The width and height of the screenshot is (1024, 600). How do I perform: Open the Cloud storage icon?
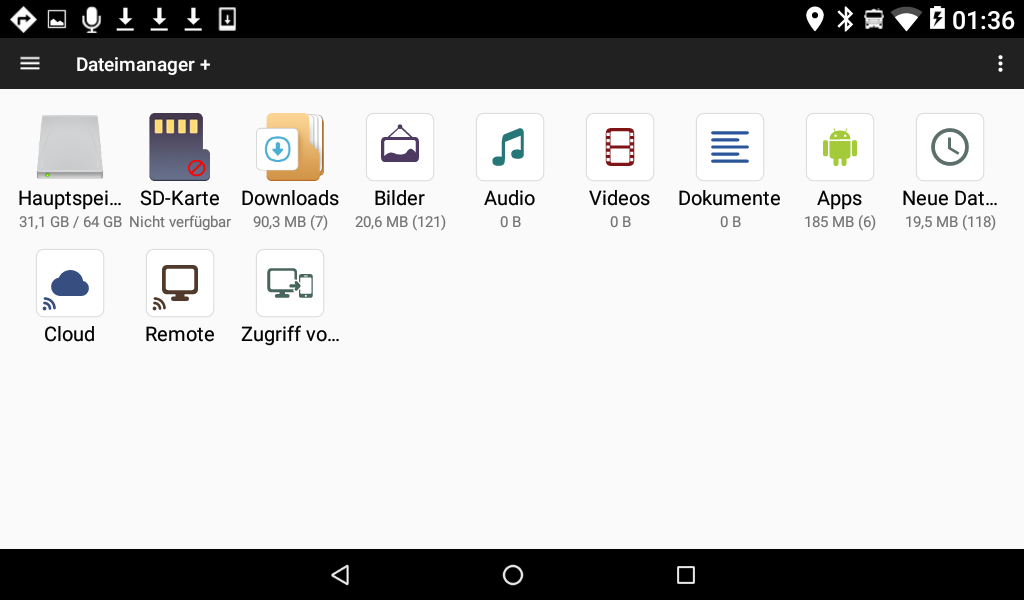point(70,284)
